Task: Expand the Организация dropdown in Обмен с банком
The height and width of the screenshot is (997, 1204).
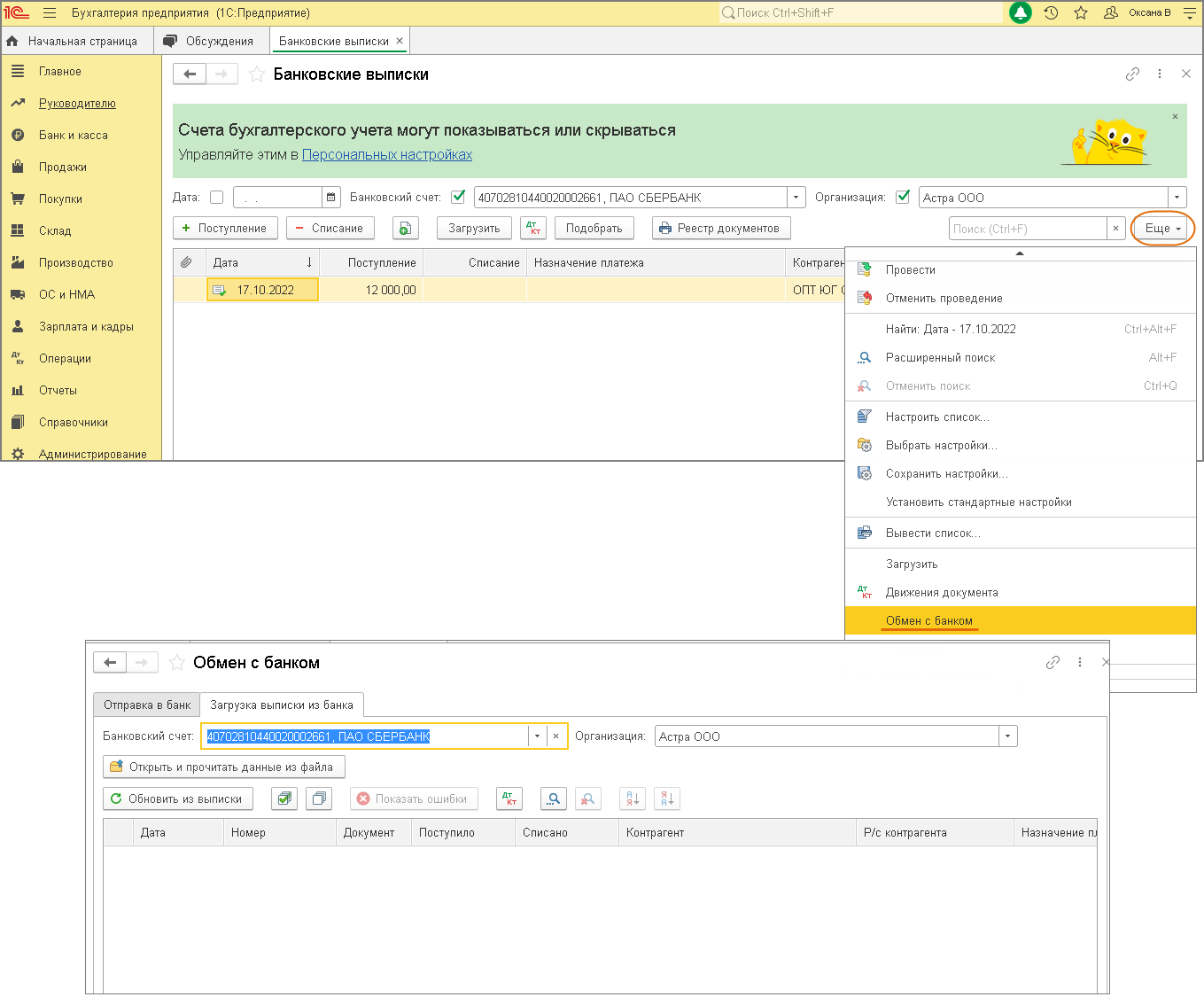Action: (1007, 736)
